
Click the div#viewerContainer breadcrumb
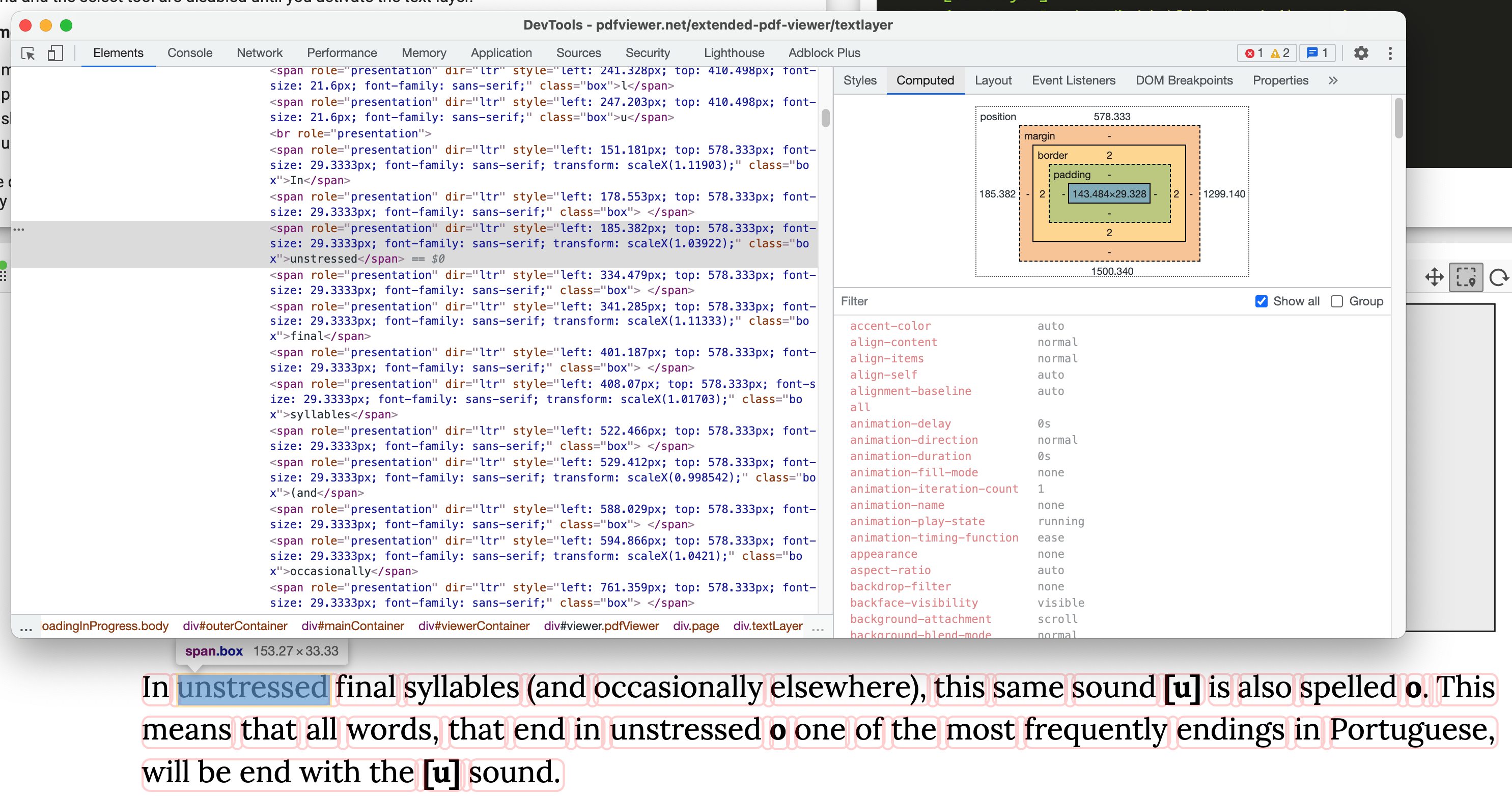pos(473,627)
